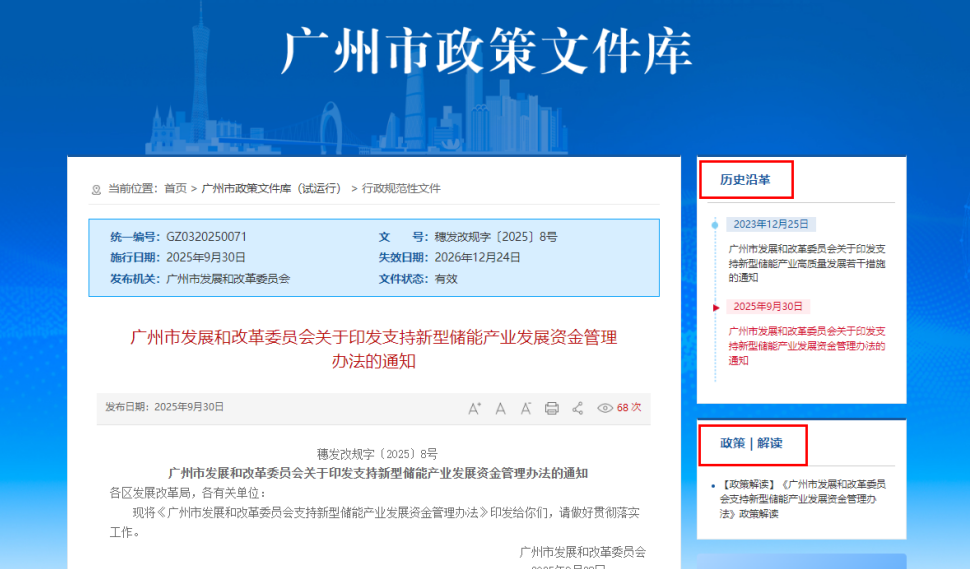The width and height of the screenshot is (970, 569).
Task: Open 行政规范性文件 breadcrumb link
Action: (401, 188)
